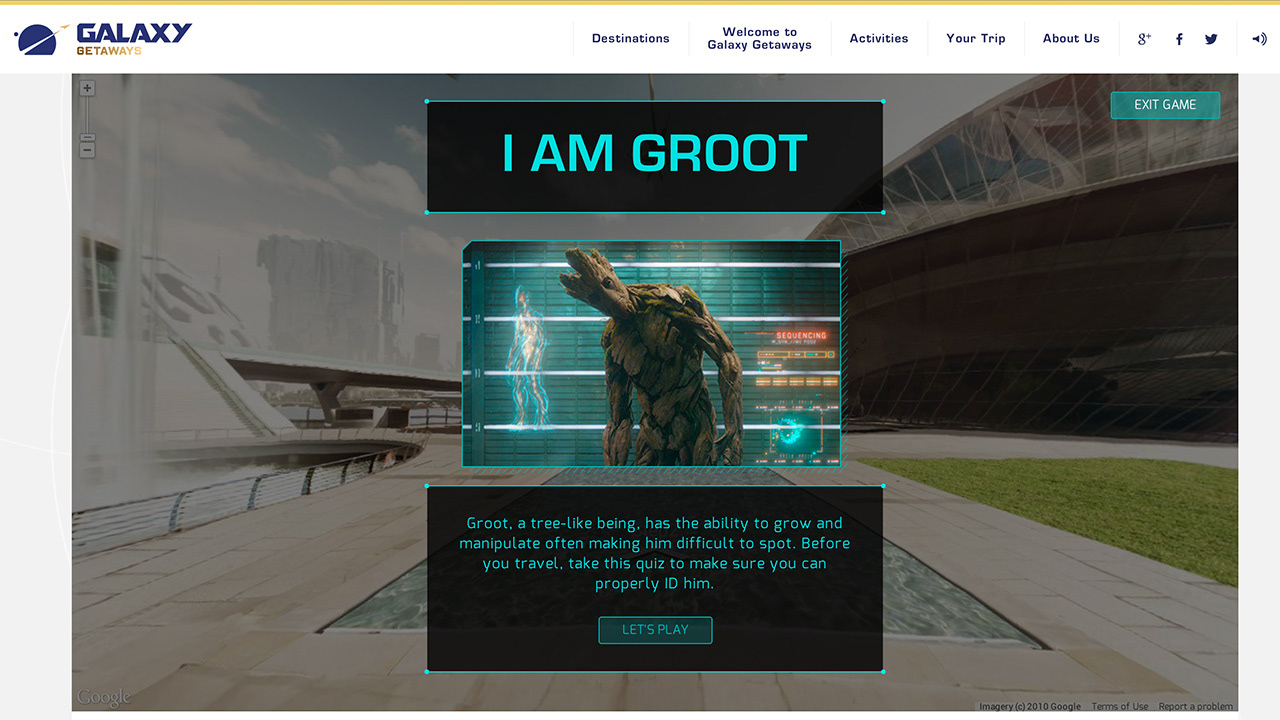Open the About Us menu item

pyautogui.click(x=1071, y=38)
